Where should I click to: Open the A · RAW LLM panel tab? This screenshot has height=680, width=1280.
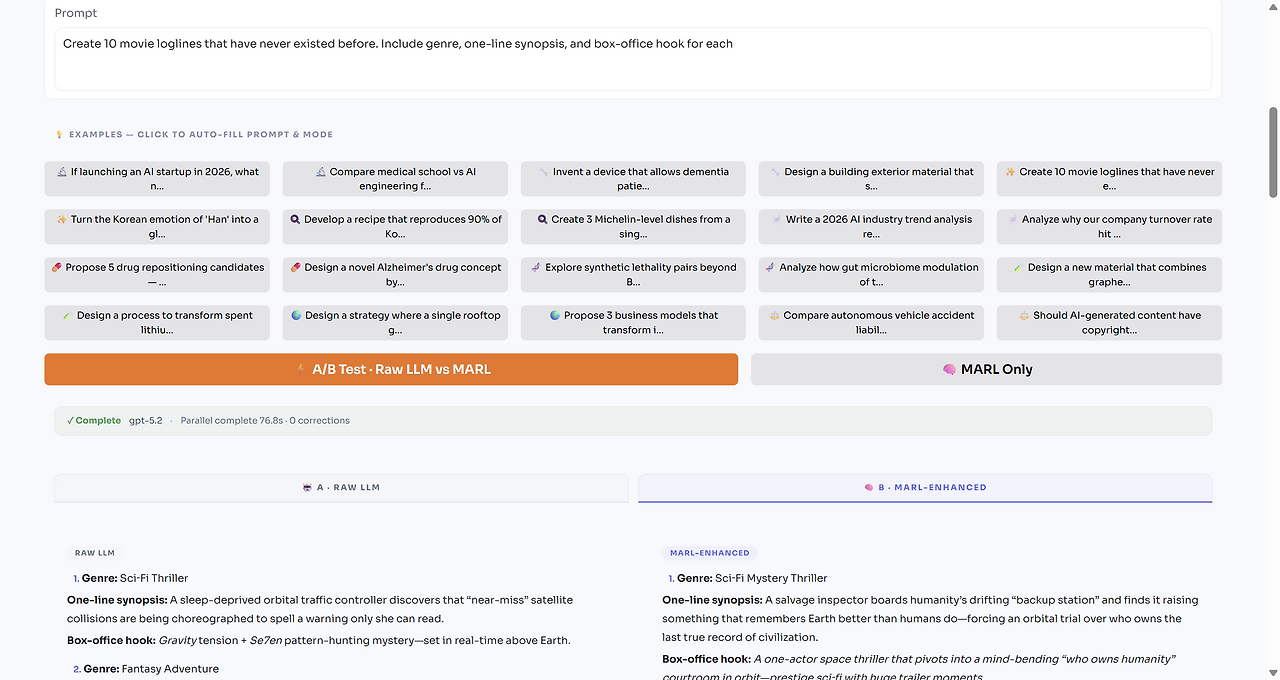340,487
